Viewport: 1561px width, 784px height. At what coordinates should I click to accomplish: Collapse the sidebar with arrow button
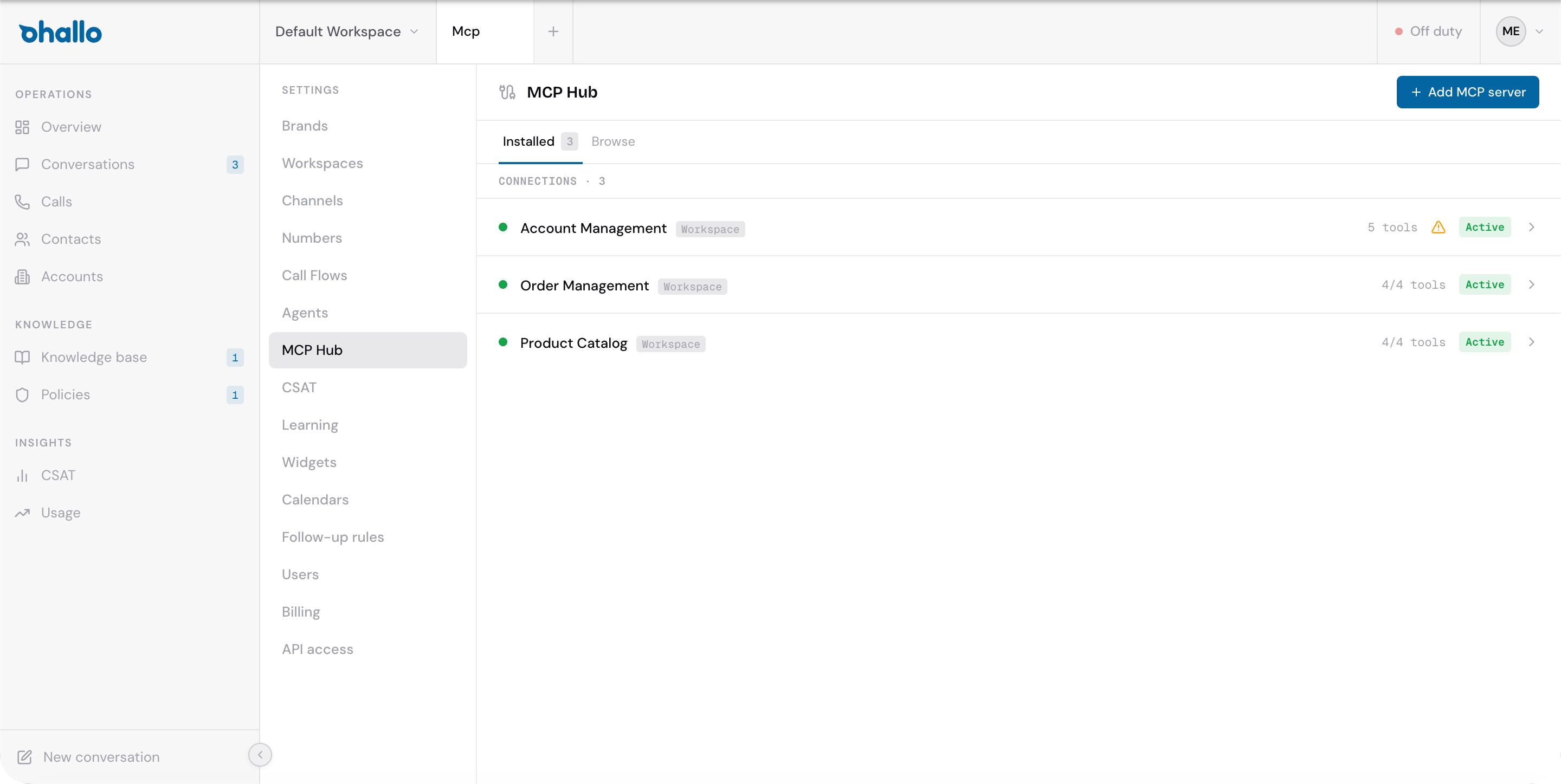point(260,755)
